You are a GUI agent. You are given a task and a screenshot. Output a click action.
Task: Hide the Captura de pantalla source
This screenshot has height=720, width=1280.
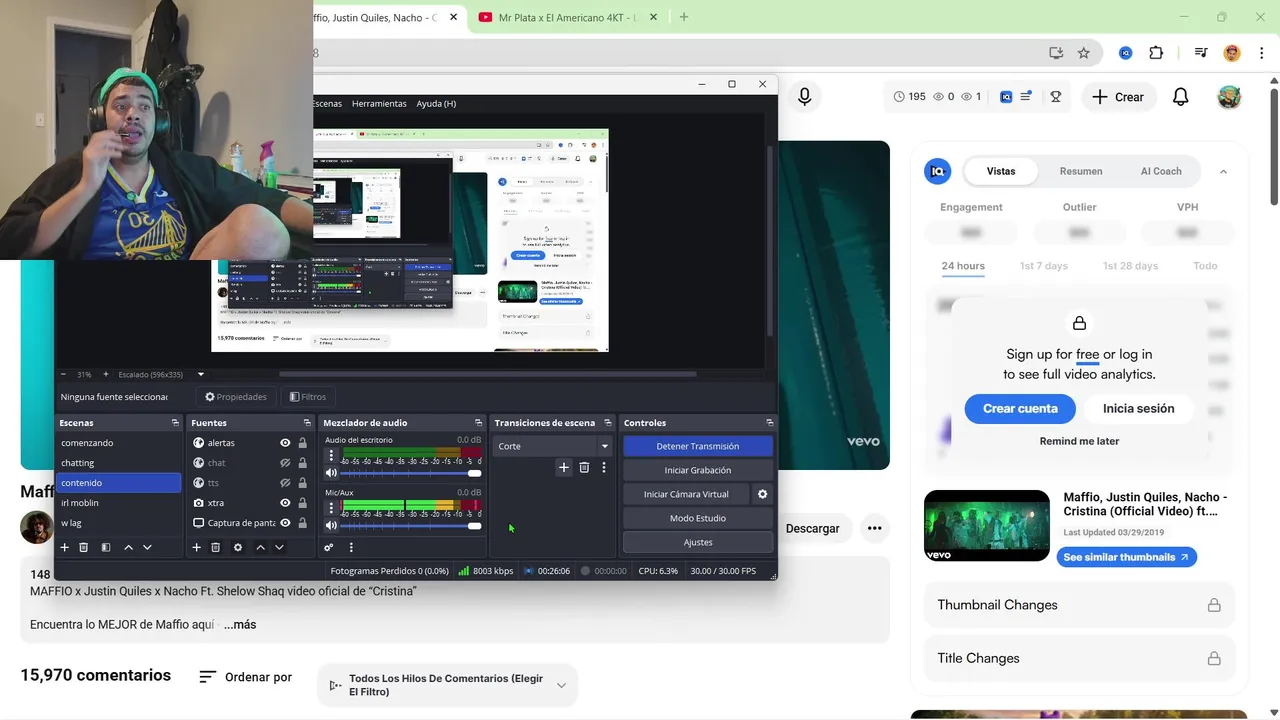click(285, 523)
